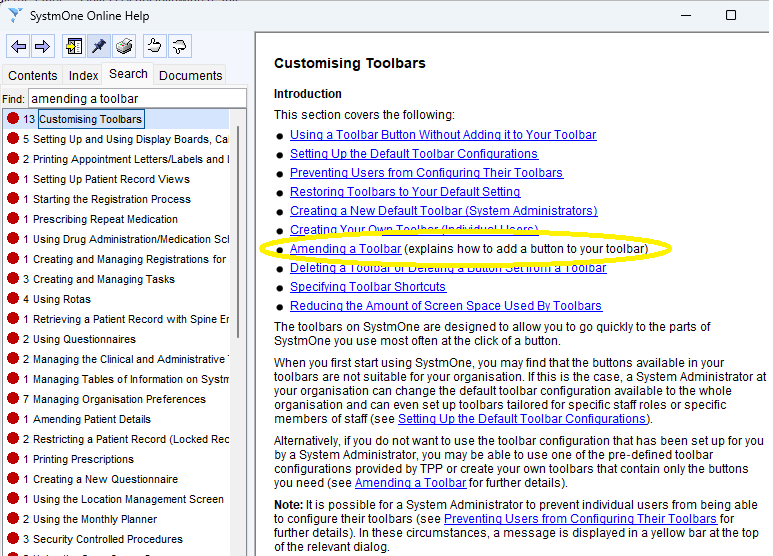773x556 pixels.
Task: Open highlighted 'Amending a Toolbar' bullet link
Action: (x=346, y=249)
